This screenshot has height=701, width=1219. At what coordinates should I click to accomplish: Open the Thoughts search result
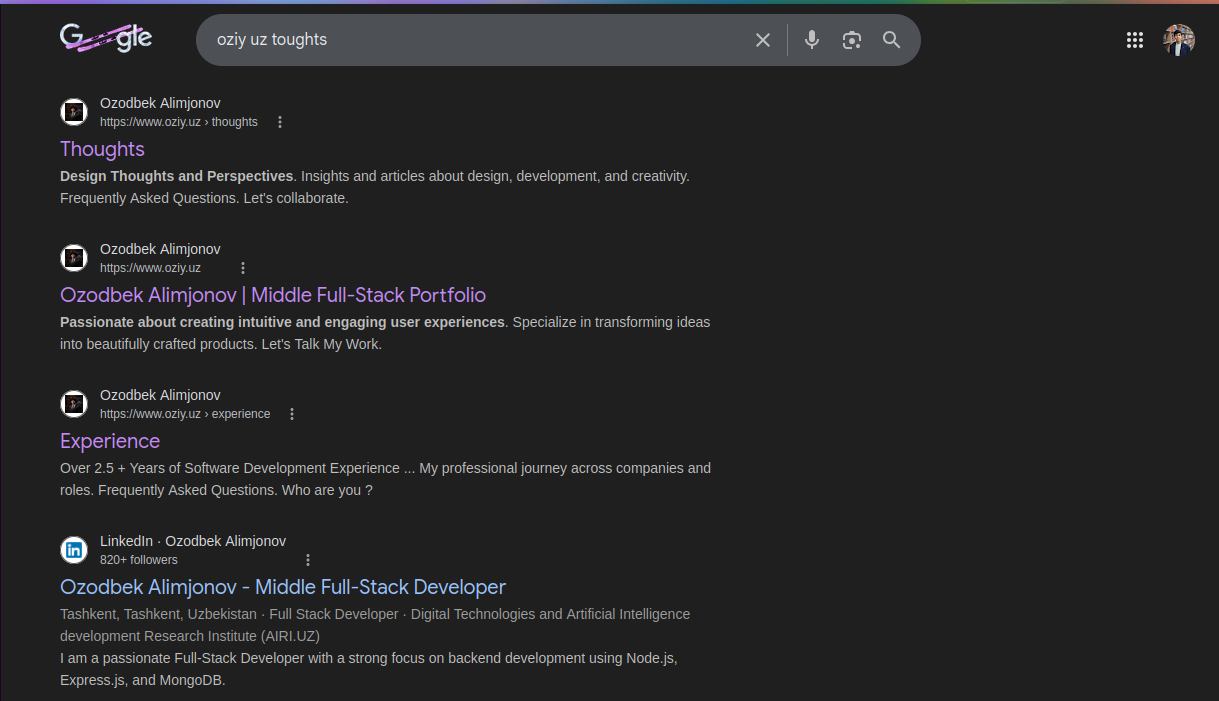tap(102, 148)
